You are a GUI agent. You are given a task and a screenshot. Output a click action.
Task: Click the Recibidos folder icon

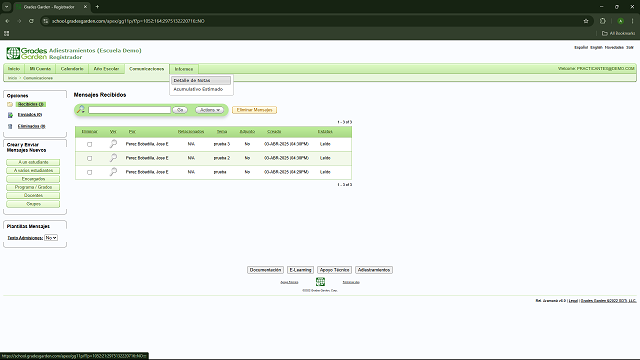(10, 104)
